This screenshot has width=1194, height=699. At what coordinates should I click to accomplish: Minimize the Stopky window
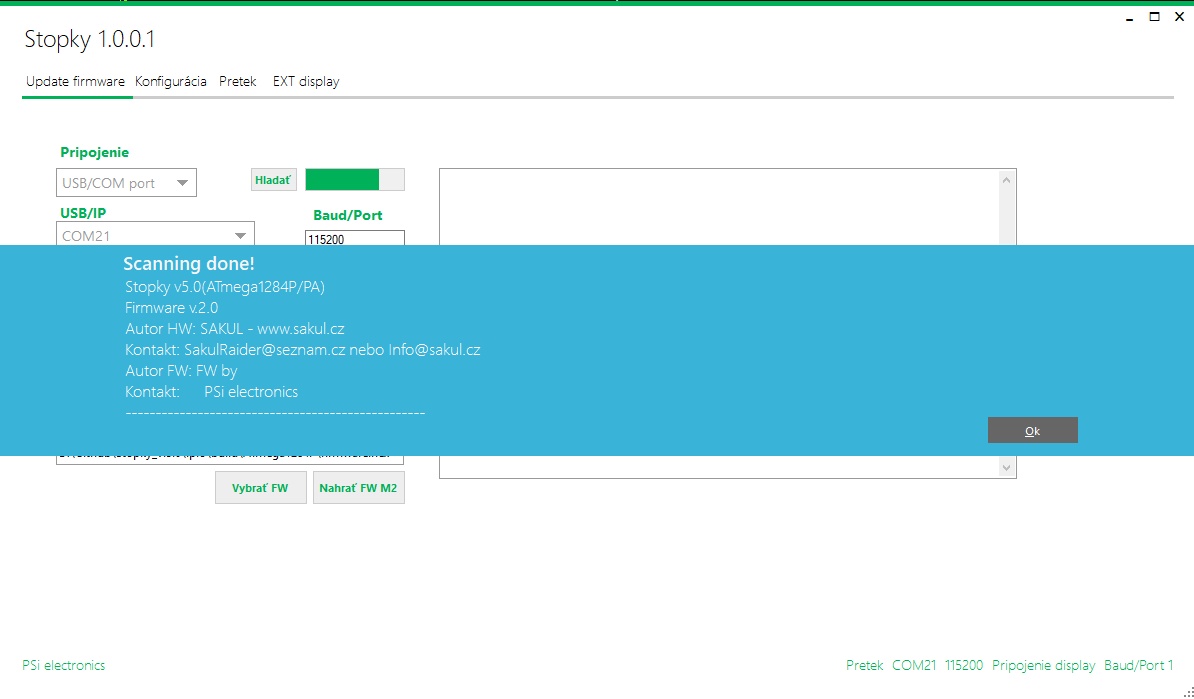tap(1129, 17)
